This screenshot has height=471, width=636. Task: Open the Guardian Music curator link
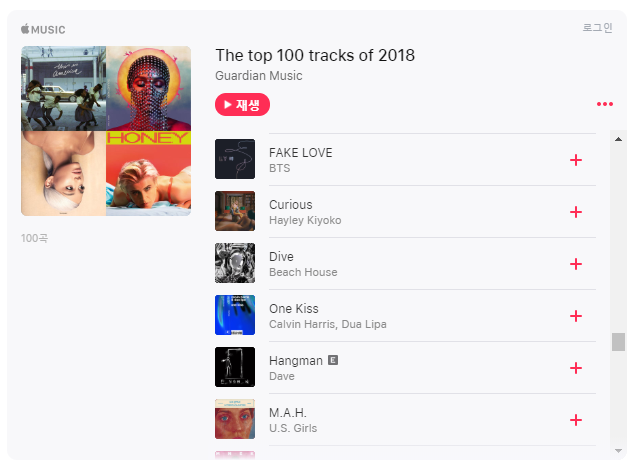[x=258, y=76]
